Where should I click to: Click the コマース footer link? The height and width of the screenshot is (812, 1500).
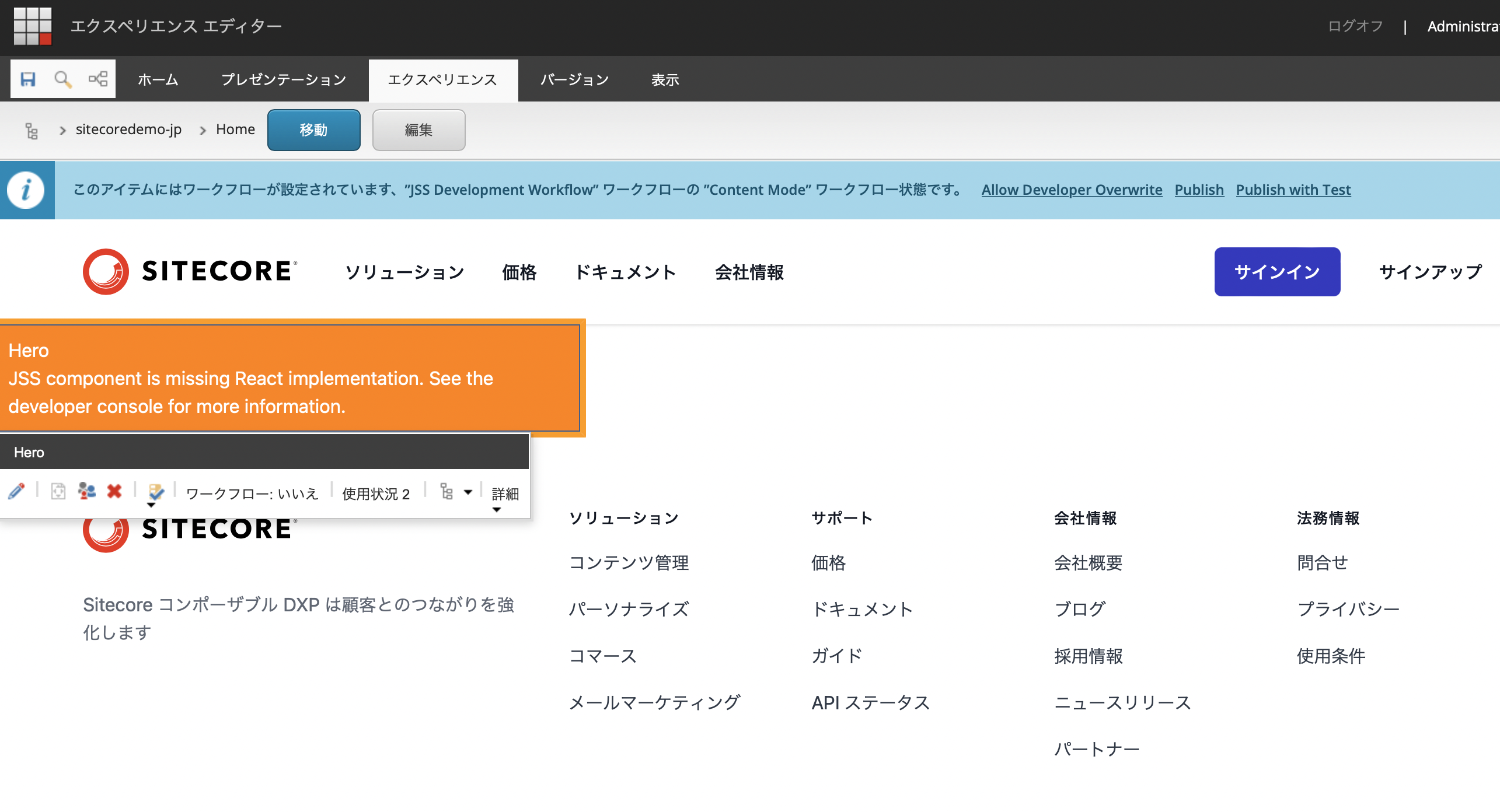point(603,656)
